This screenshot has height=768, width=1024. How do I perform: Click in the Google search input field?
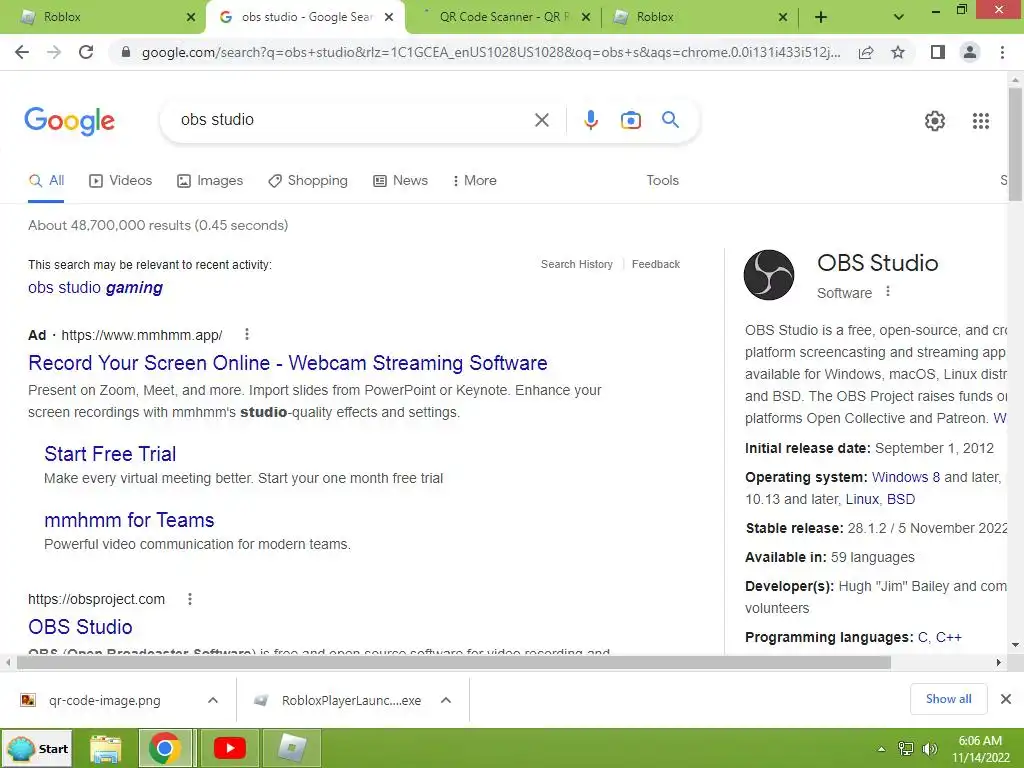[353, 120]
